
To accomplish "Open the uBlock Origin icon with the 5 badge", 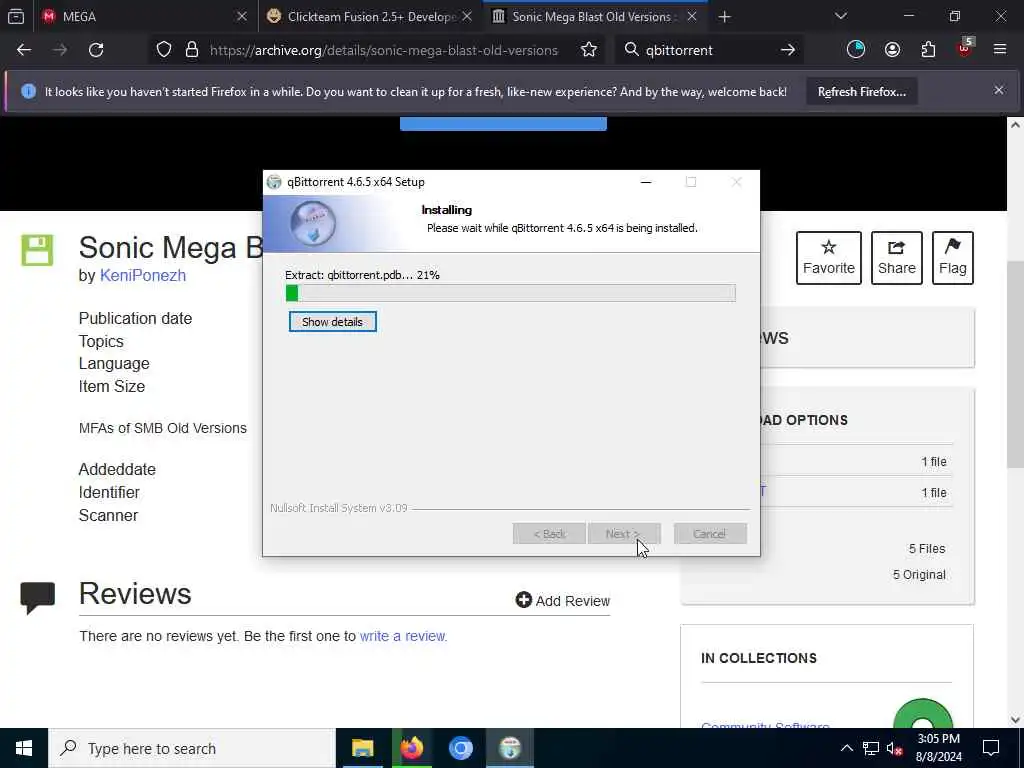I will [x=965, y=48].
